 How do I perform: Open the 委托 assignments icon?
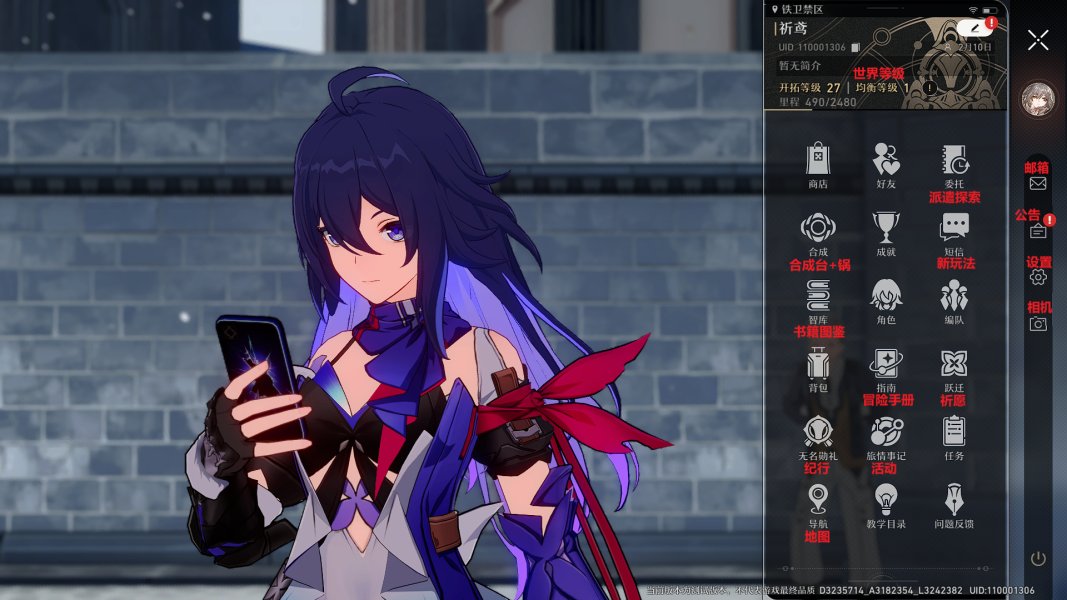point(954,160)
